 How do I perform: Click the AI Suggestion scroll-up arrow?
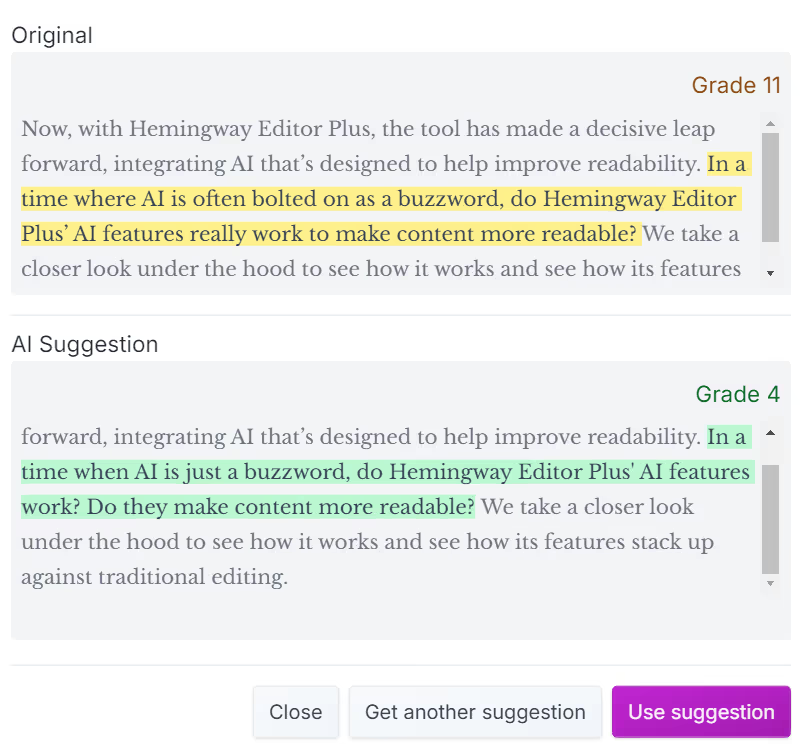pyautogui.click(x=770, y=433)
